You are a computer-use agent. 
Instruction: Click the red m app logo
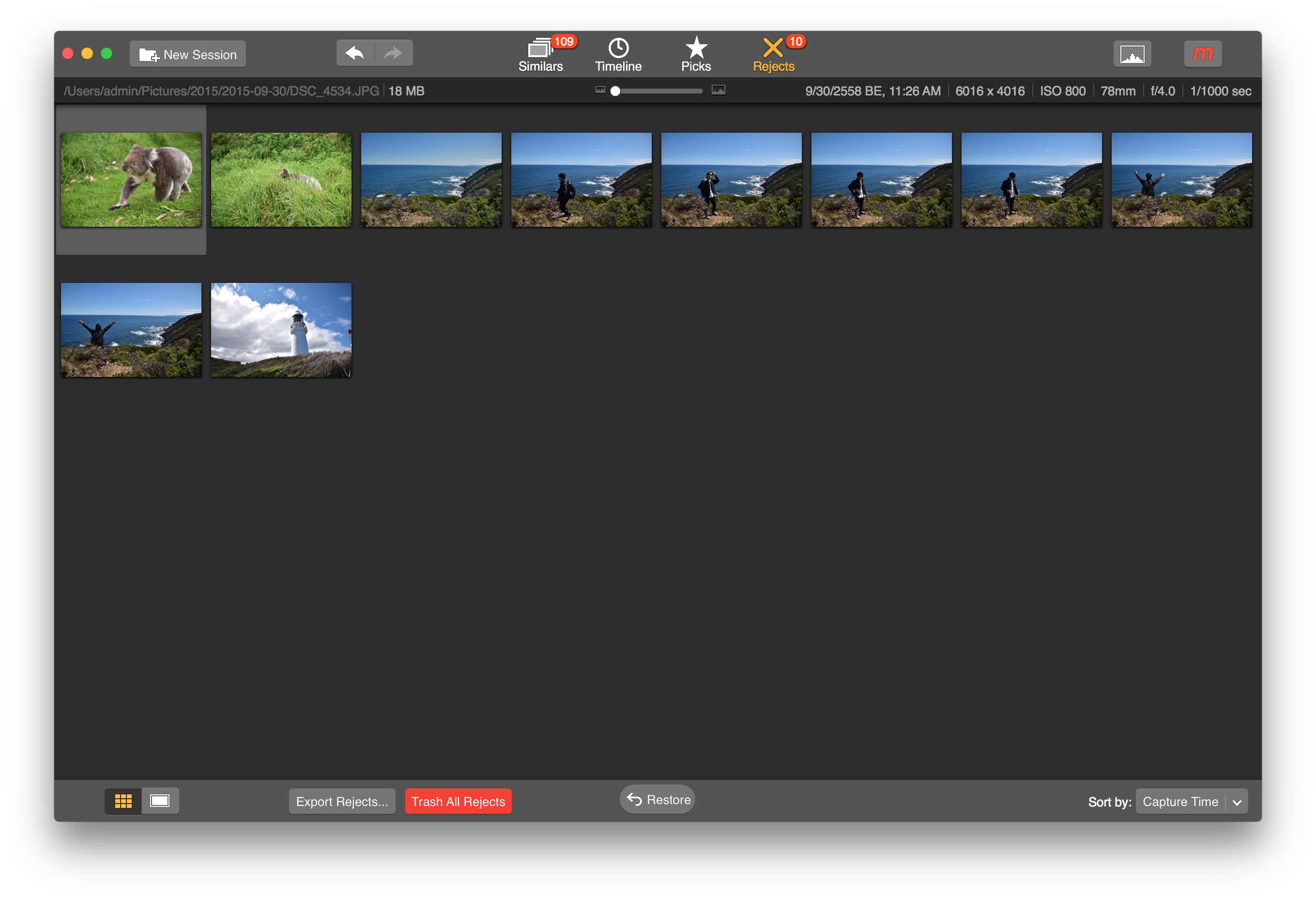[1202, 53]
